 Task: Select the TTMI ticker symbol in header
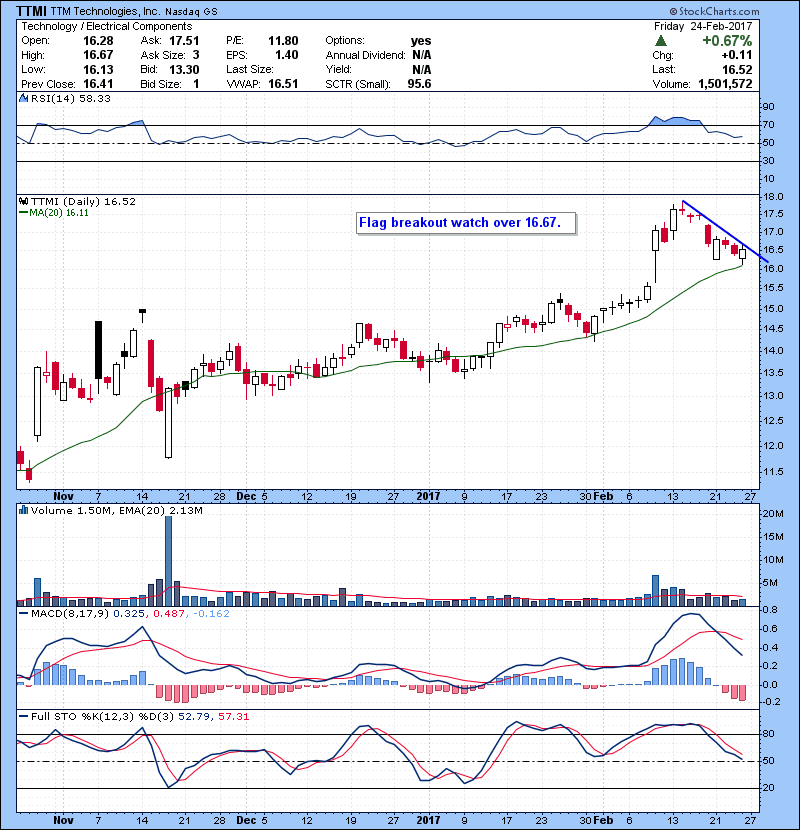(x=31, y=11)
